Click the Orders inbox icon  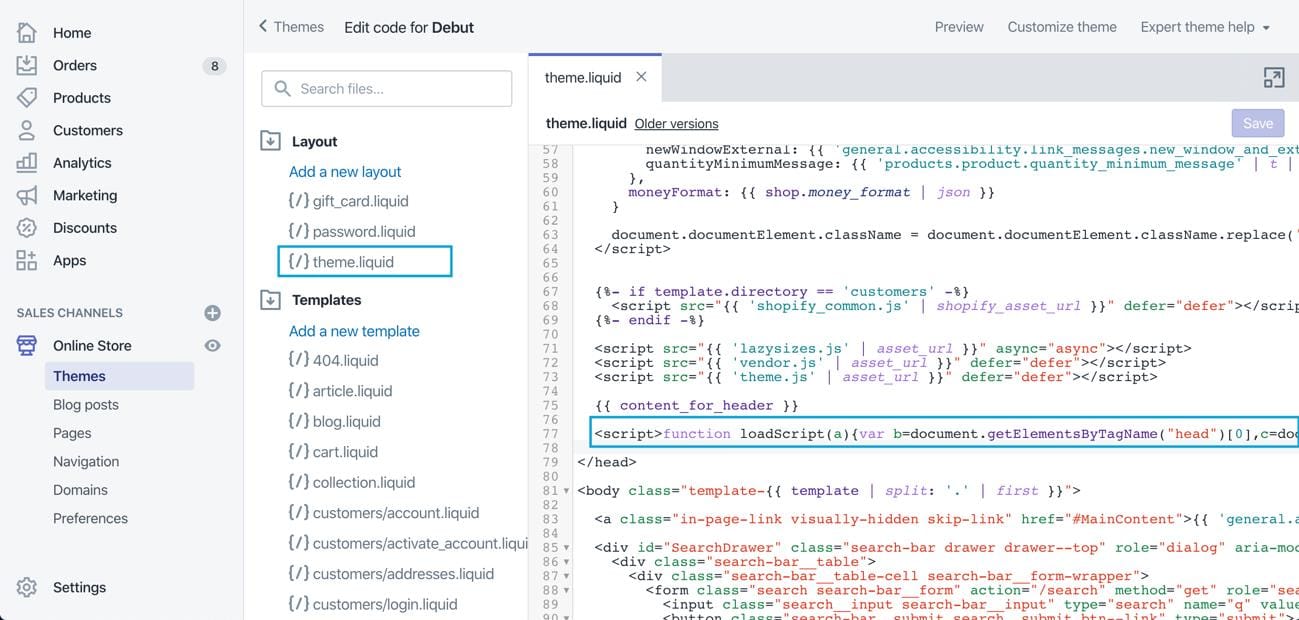(x=27, y=65)
